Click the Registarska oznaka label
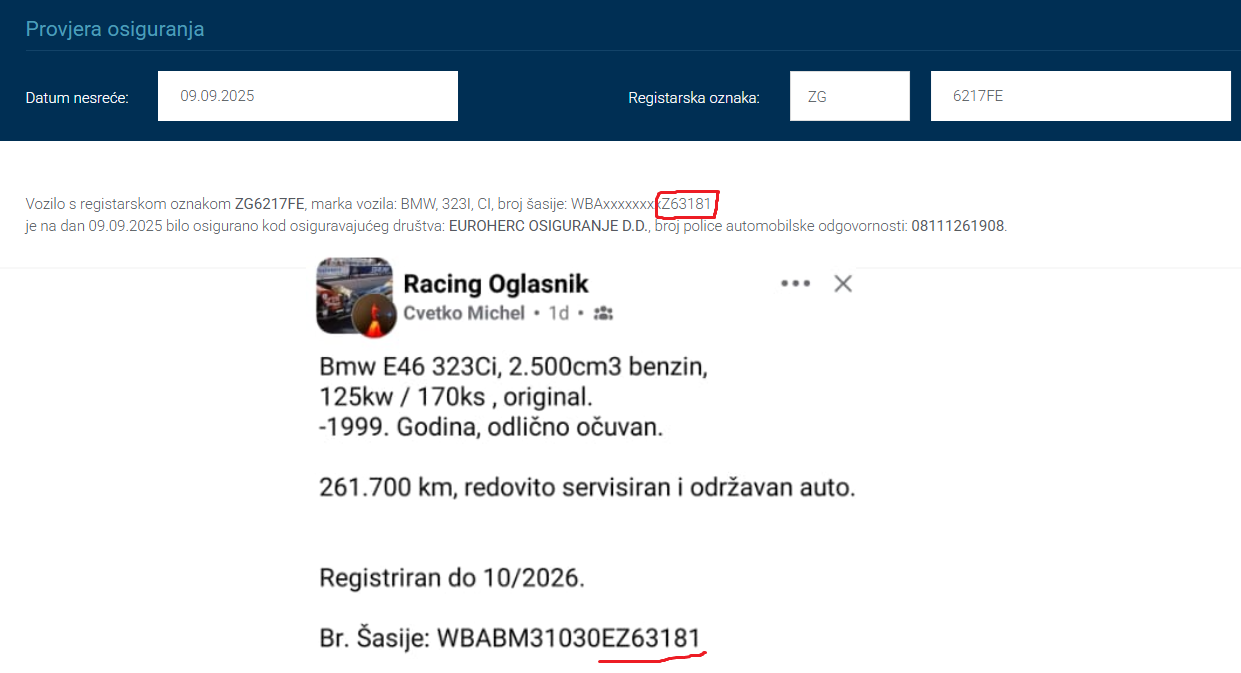Image resolution: width=1241 pixels, height=673 pixels. (694, 98)
